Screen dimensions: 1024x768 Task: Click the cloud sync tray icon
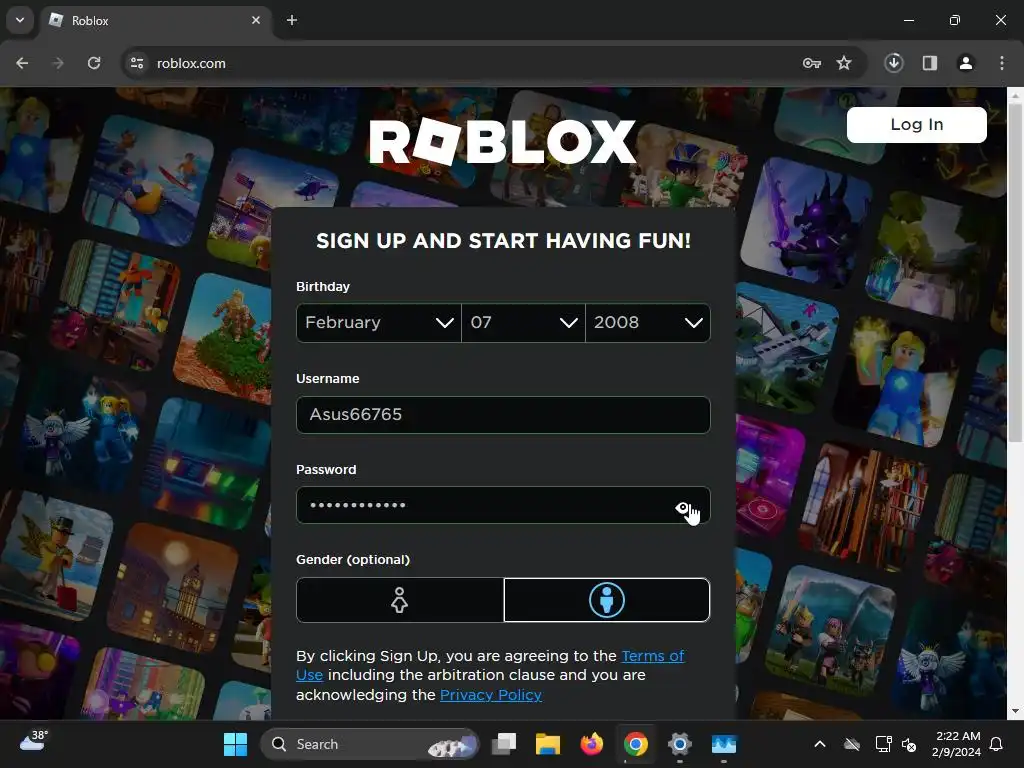pyautogui.click(x=852, y=744)
